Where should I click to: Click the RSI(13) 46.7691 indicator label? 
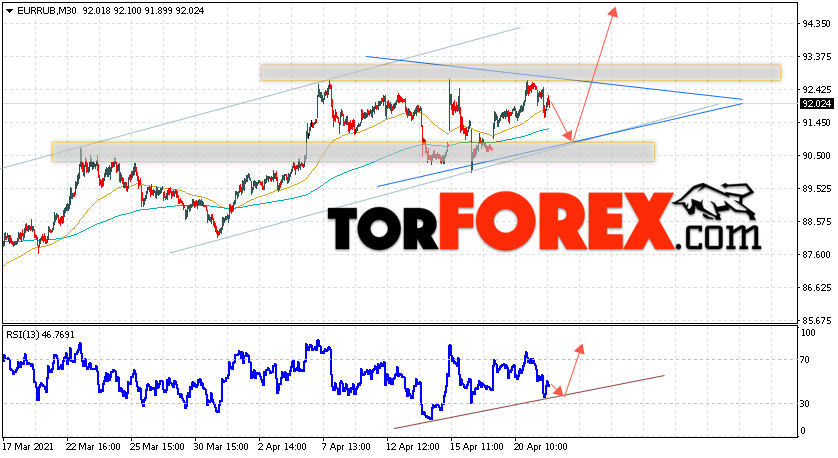click(41, 335)
